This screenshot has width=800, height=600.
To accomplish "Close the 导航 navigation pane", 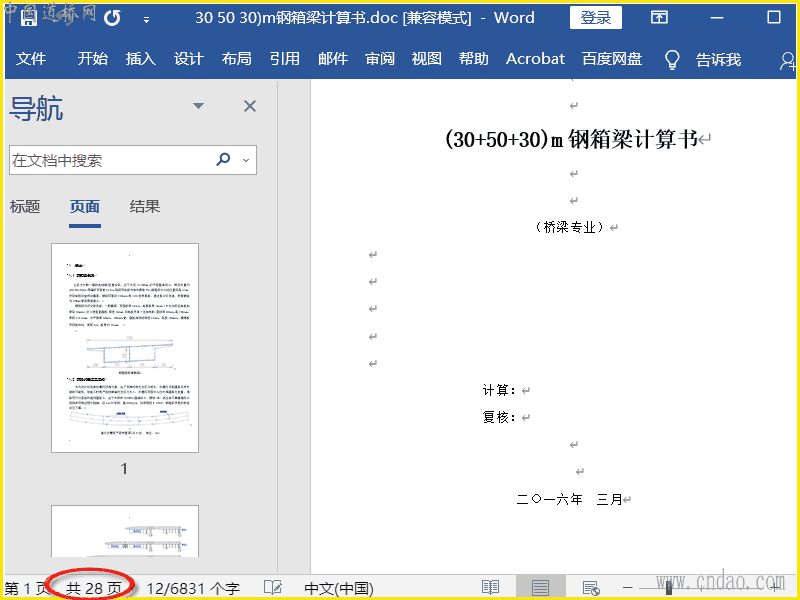I will (x=249, y=106).
